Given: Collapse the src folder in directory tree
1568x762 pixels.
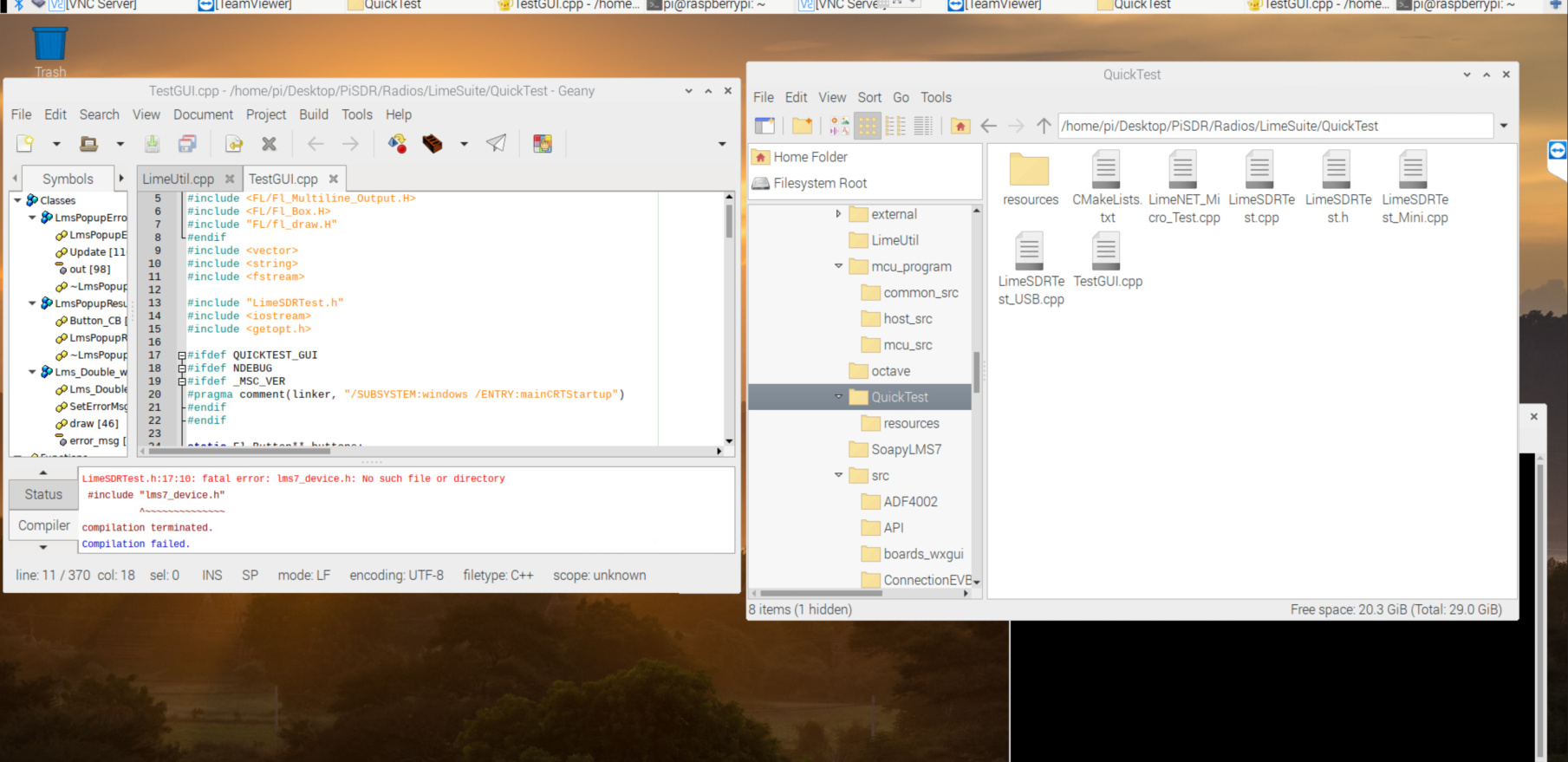Looking at the screenshot, I should click(x=838, y=475).
